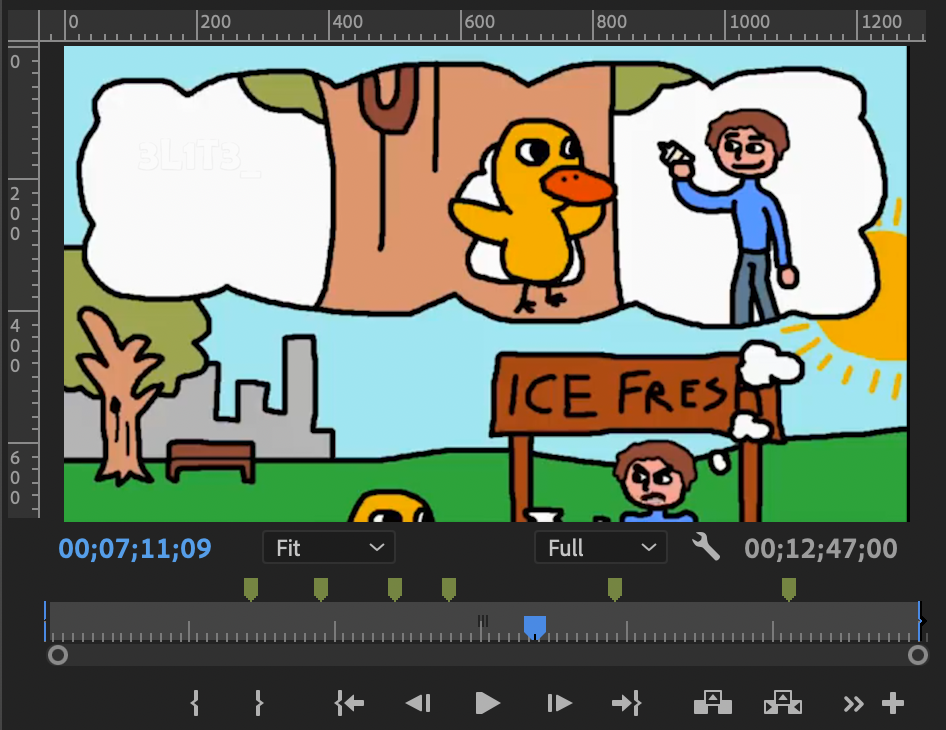Screen dimensions: 946x730
Task: Click the left zoom scrollbar handle
Action: click(x=58, y=655)
